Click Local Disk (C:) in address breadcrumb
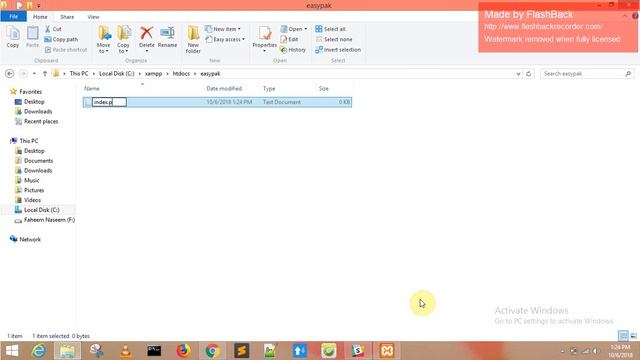Screen dimensions: 640x360 [117, 73]
